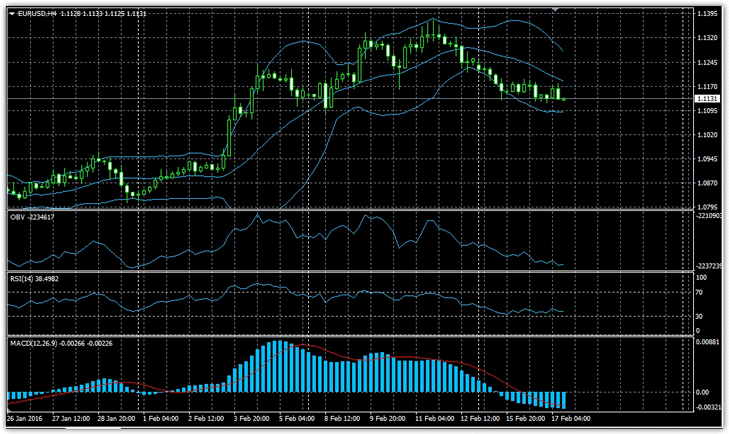Click the 1.1395 level on price scale
The image size is (729, 434).
point(706,14)
